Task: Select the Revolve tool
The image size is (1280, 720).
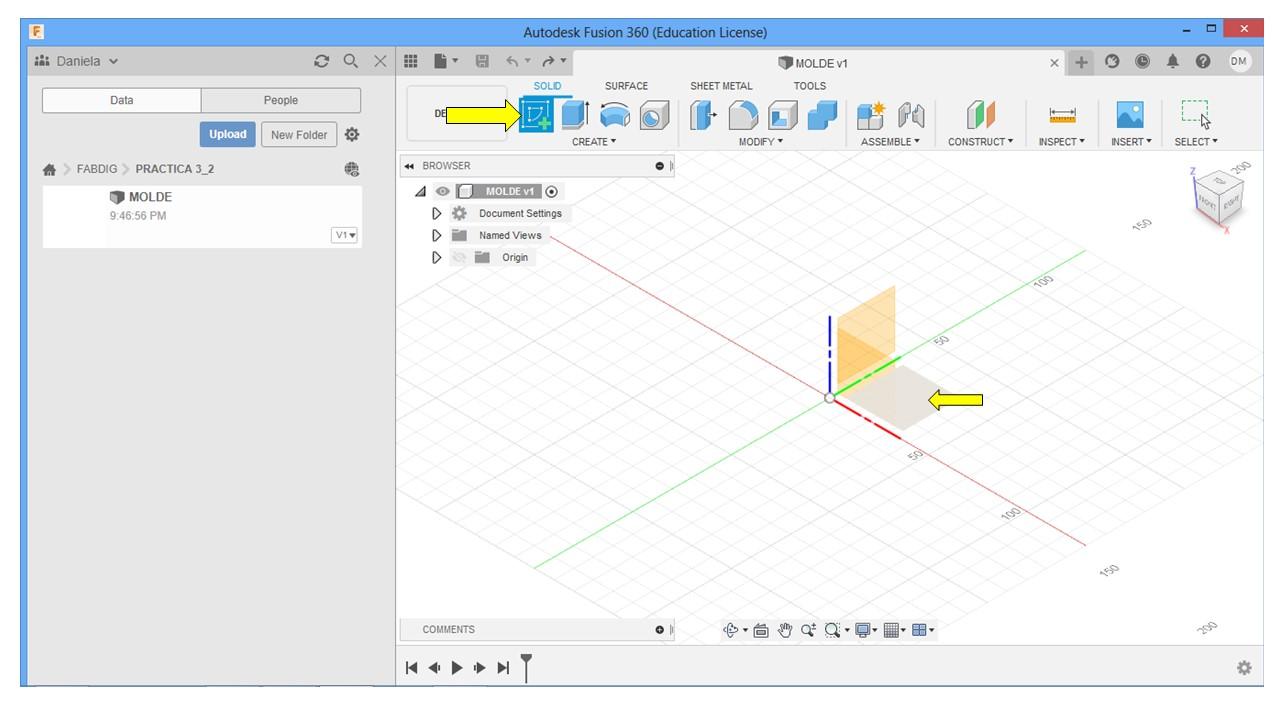Action: [x=614, y=115]
